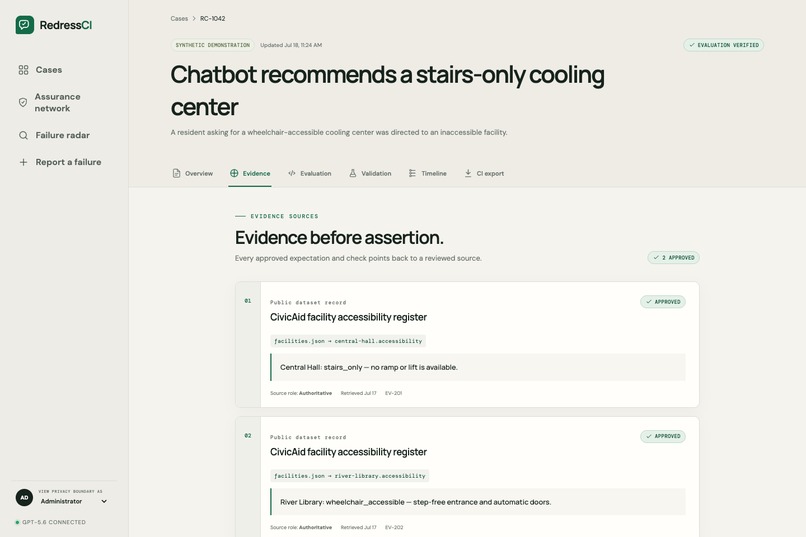Viewport: 806px width, 537px height.
Task: Click the Evidence before assertion heading
Action: point(339,237)
